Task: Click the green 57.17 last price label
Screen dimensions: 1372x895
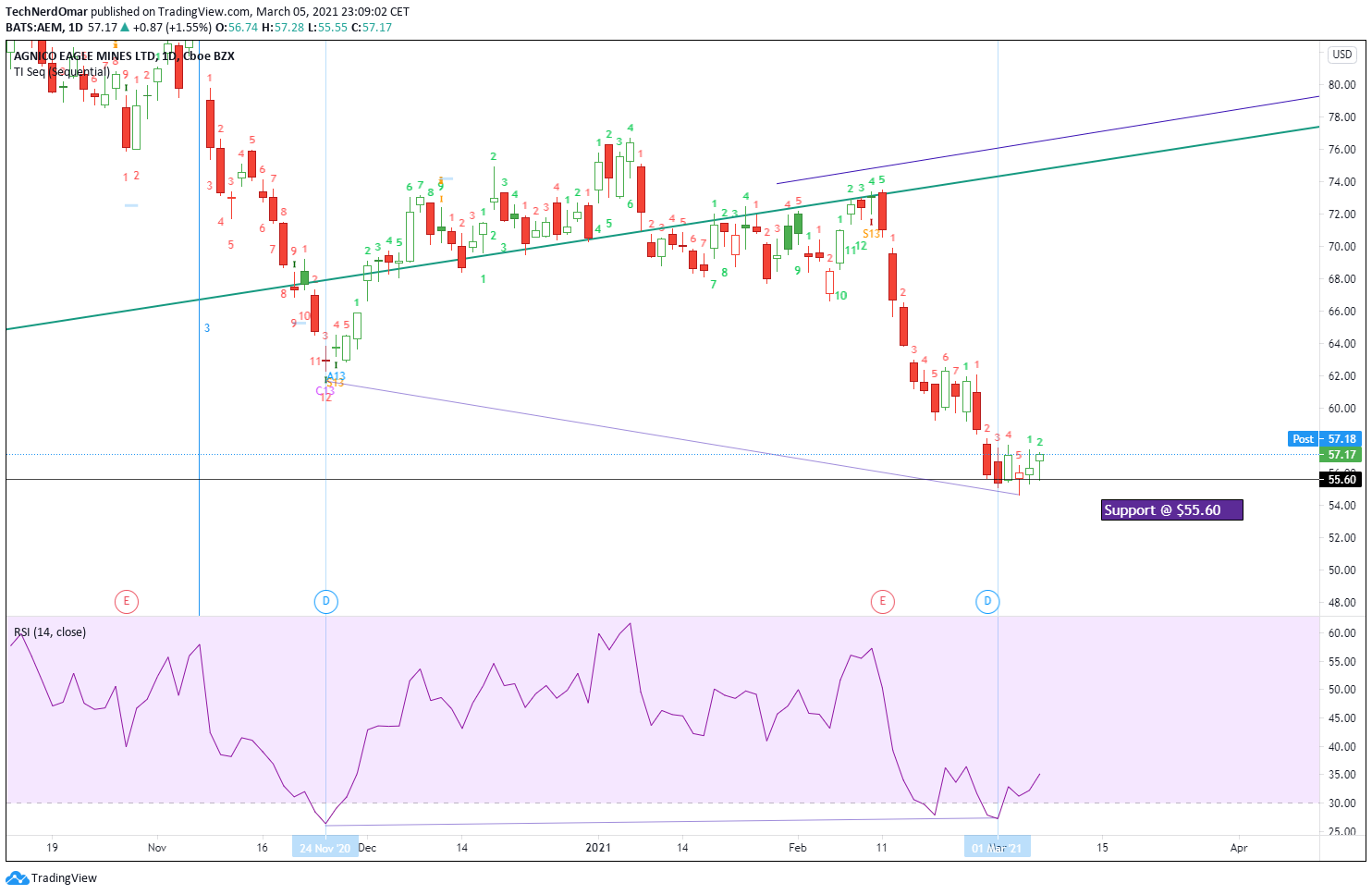Action: point(1340,455)
